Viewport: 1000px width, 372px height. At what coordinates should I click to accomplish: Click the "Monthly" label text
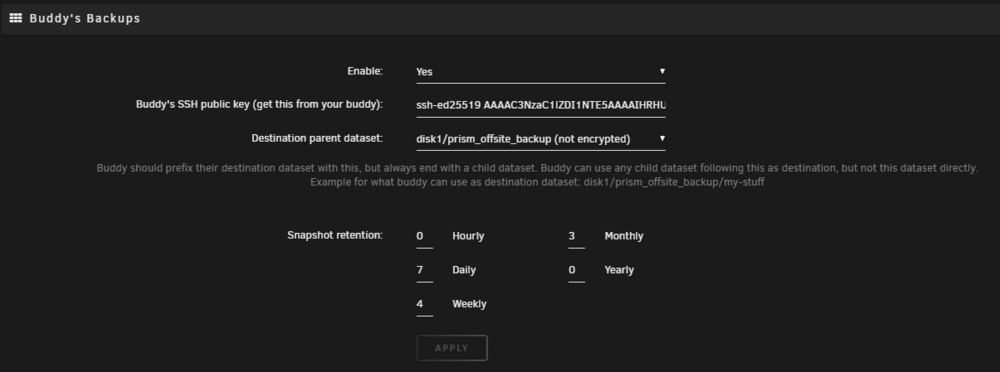click(x=624, y=236)
